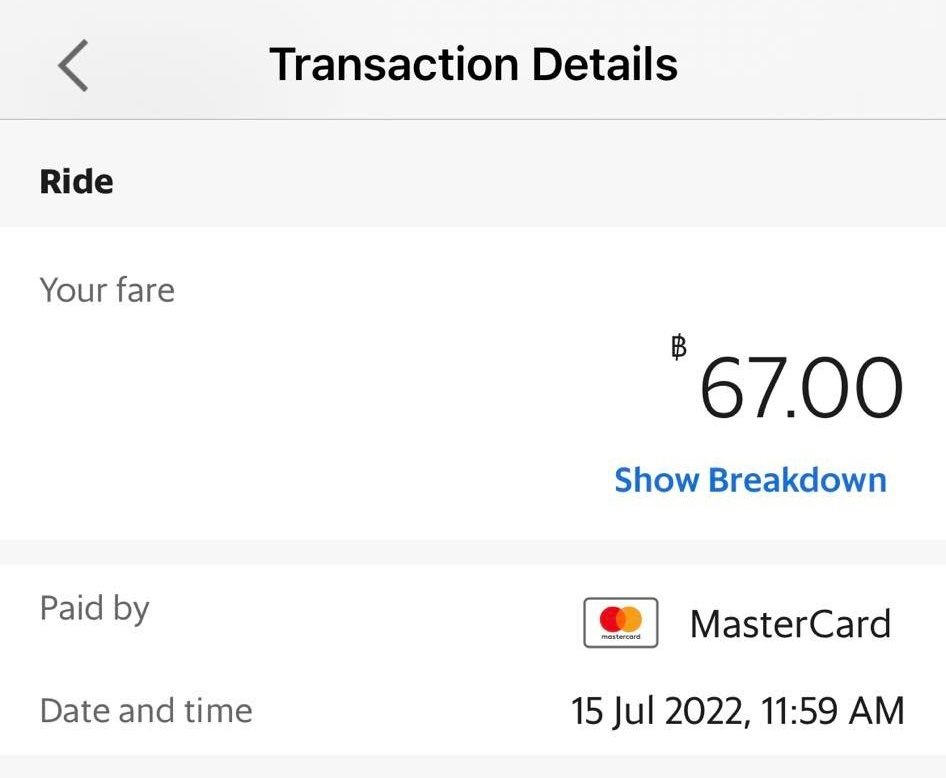Viewport: 946px width, 778px height.
Task: Click the 11:59 AM time value
Action: pyautogui.click(x=833, y=711)
